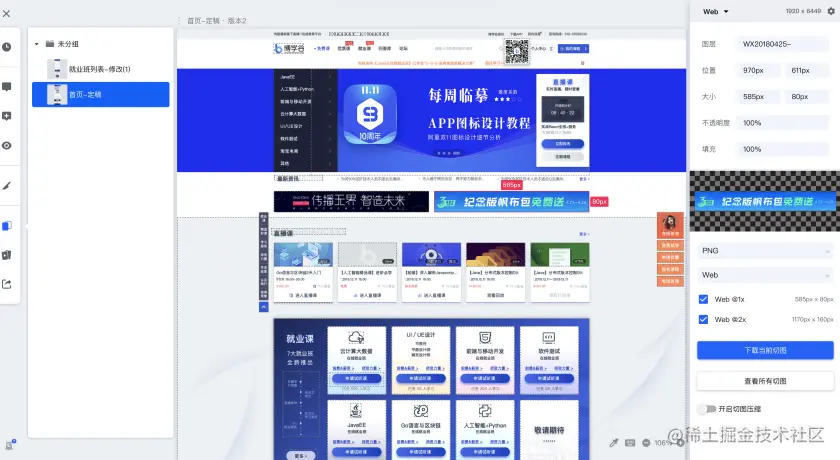The width and height of the screenshot is (840, 460).
Task: Open the Web device type dropdown below PNG
Action: (x=765, y=275)
